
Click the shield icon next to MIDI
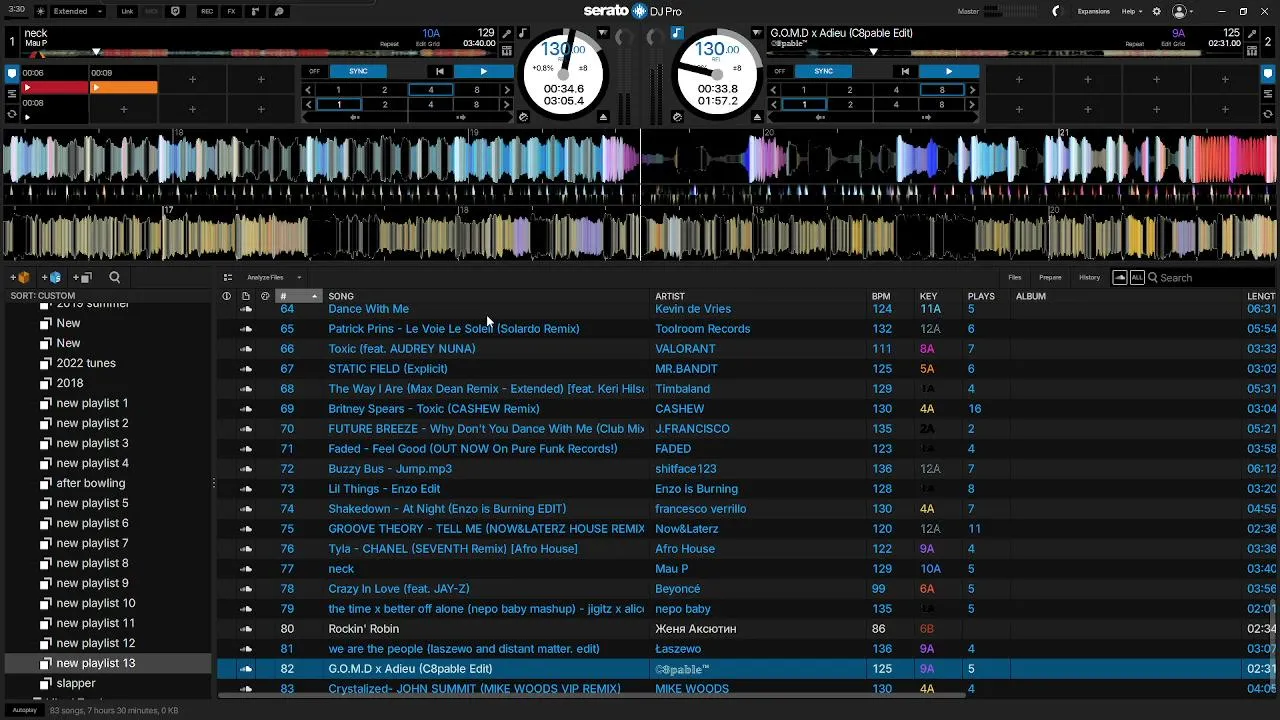pos(176,11)
